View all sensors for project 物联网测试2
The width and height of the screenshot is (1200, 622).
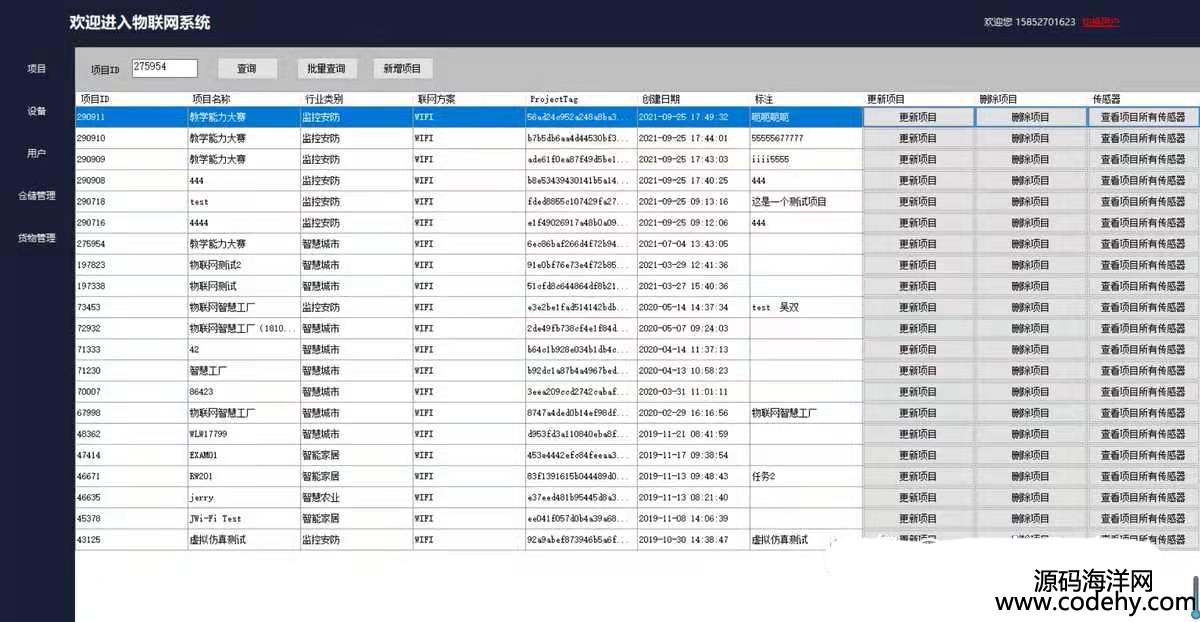pyautogui.click(x=1142, y=265)
